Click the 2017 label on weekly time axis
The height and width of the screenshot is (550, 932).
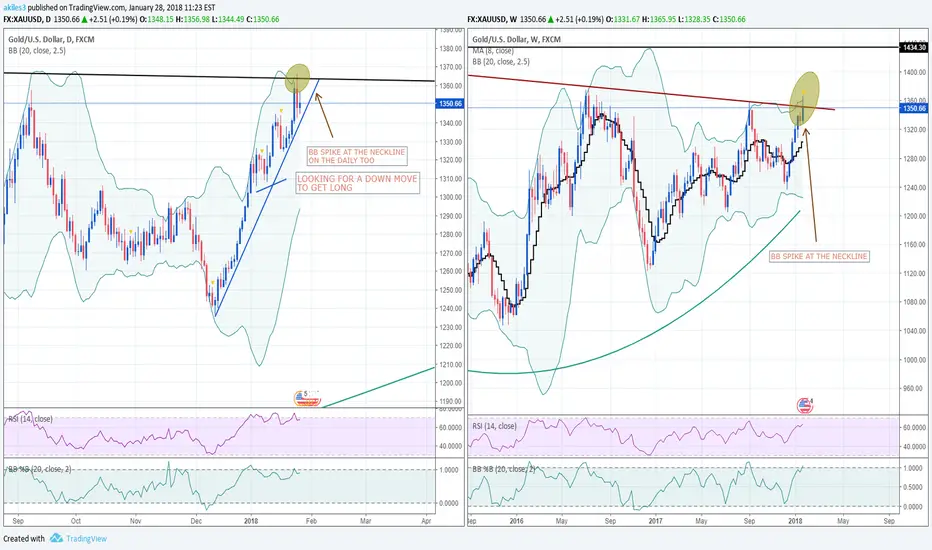point(655,521)
